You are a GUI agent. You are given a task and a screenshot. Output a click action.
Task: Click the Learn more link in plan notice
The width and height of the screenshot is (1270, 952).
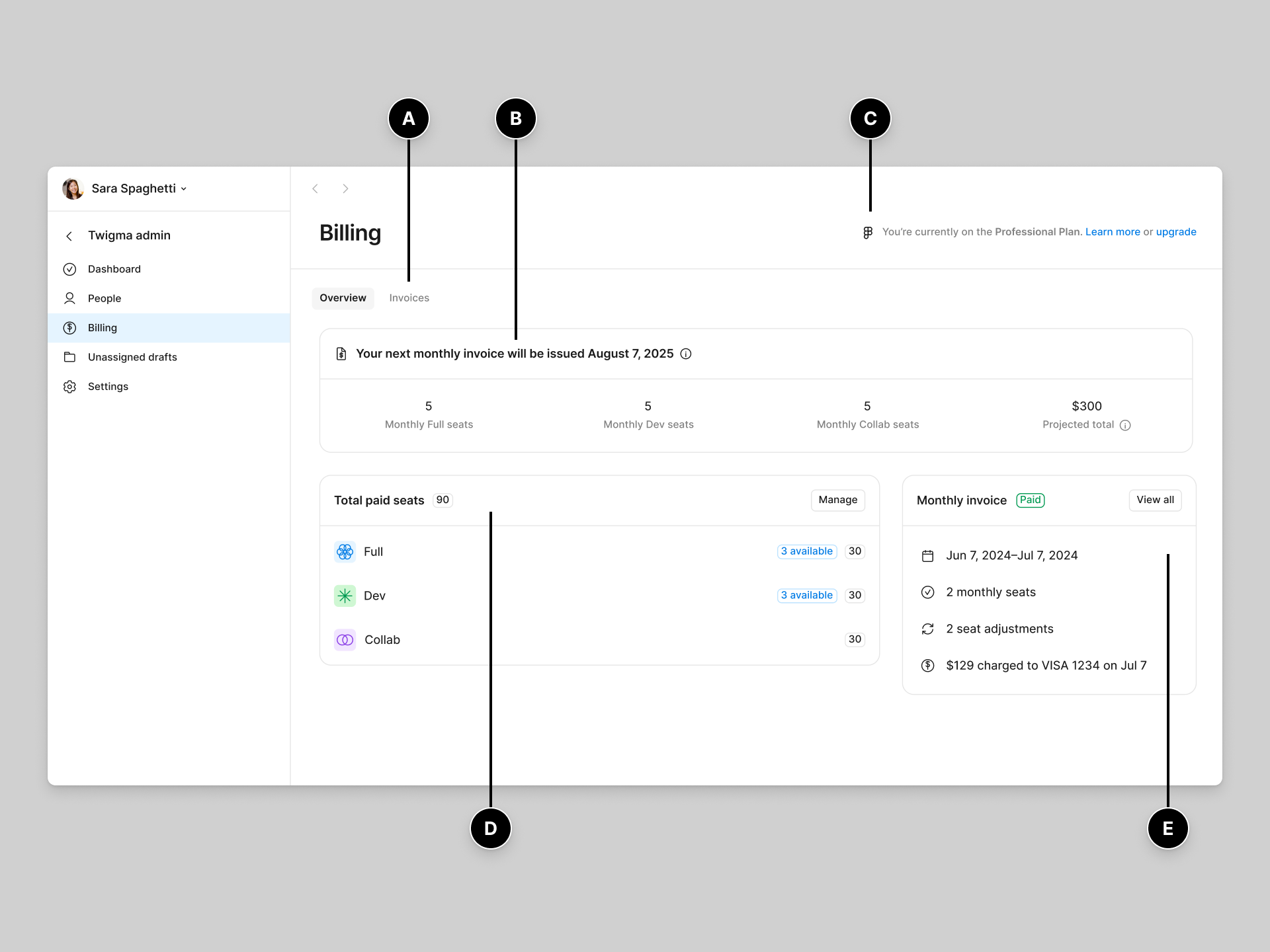[1112, 232]
